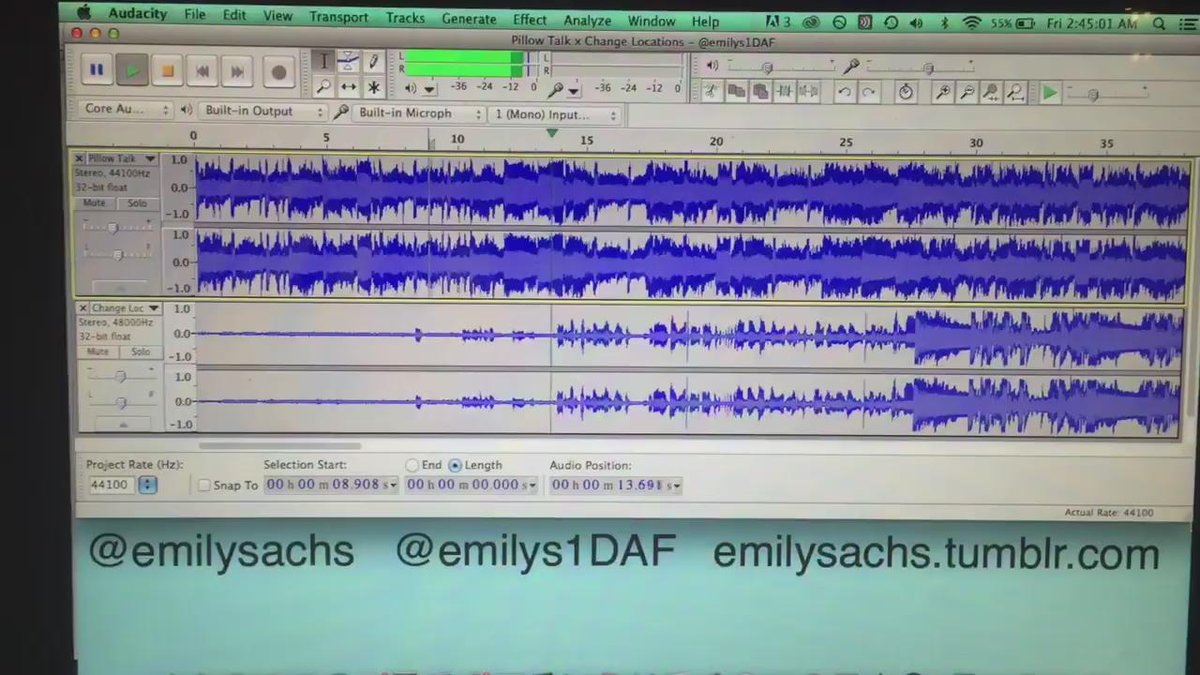Open the Change Loc track menu
This screenshot has width=1200, height=675.
(124, 308)
